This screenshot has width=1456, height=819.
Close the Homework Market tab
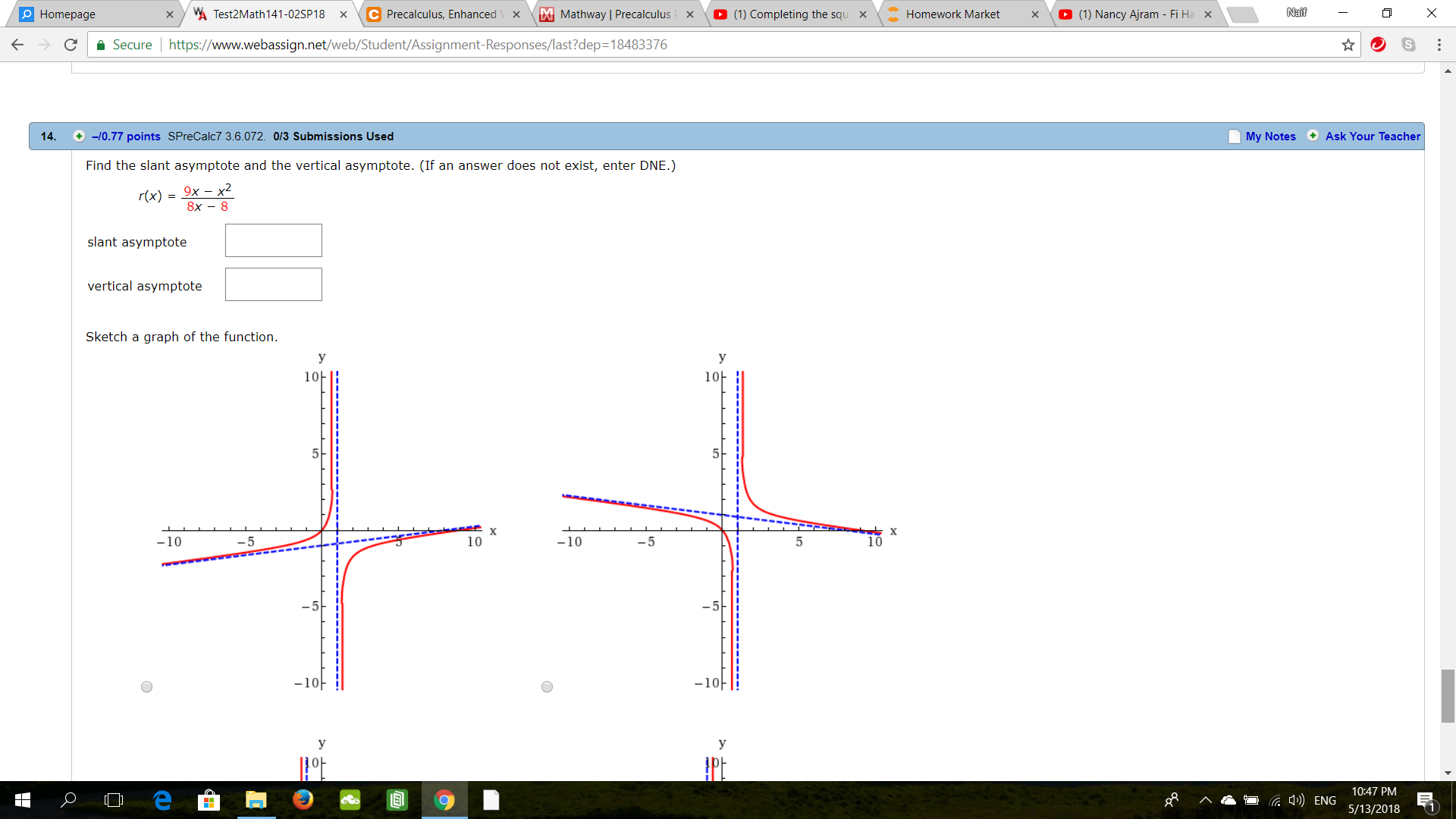[x=1035, y=14]
